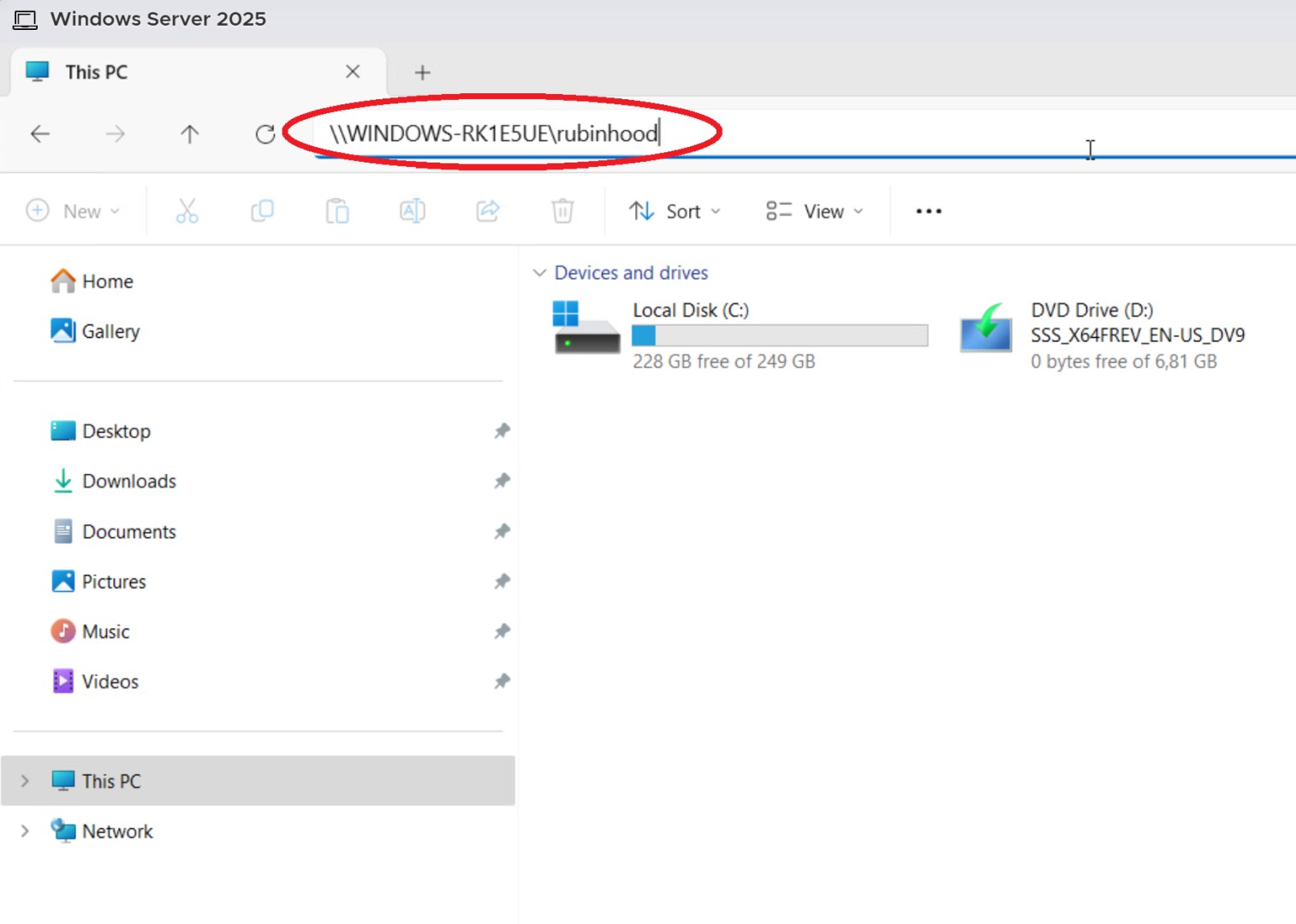
Task: Navigate up one folder level
Action: (189, 133)
